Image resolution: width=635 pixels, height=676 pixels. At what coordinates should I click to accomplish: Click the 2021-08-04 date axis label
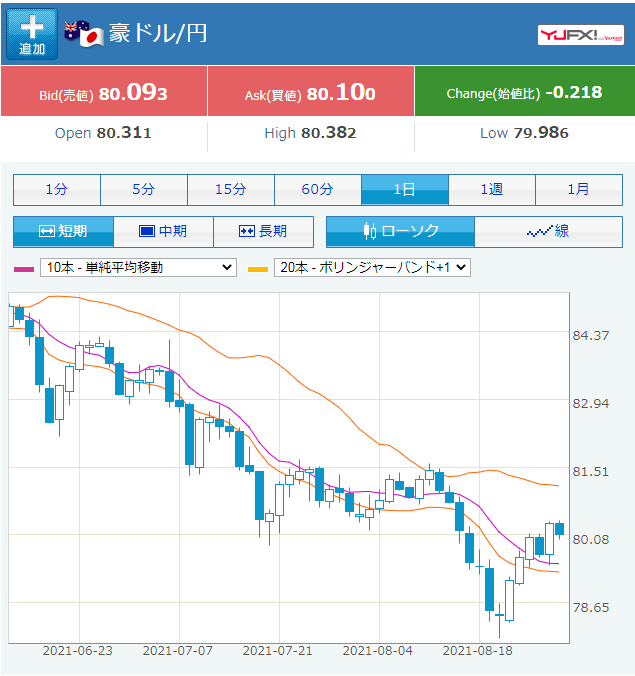tap(378, 651)
